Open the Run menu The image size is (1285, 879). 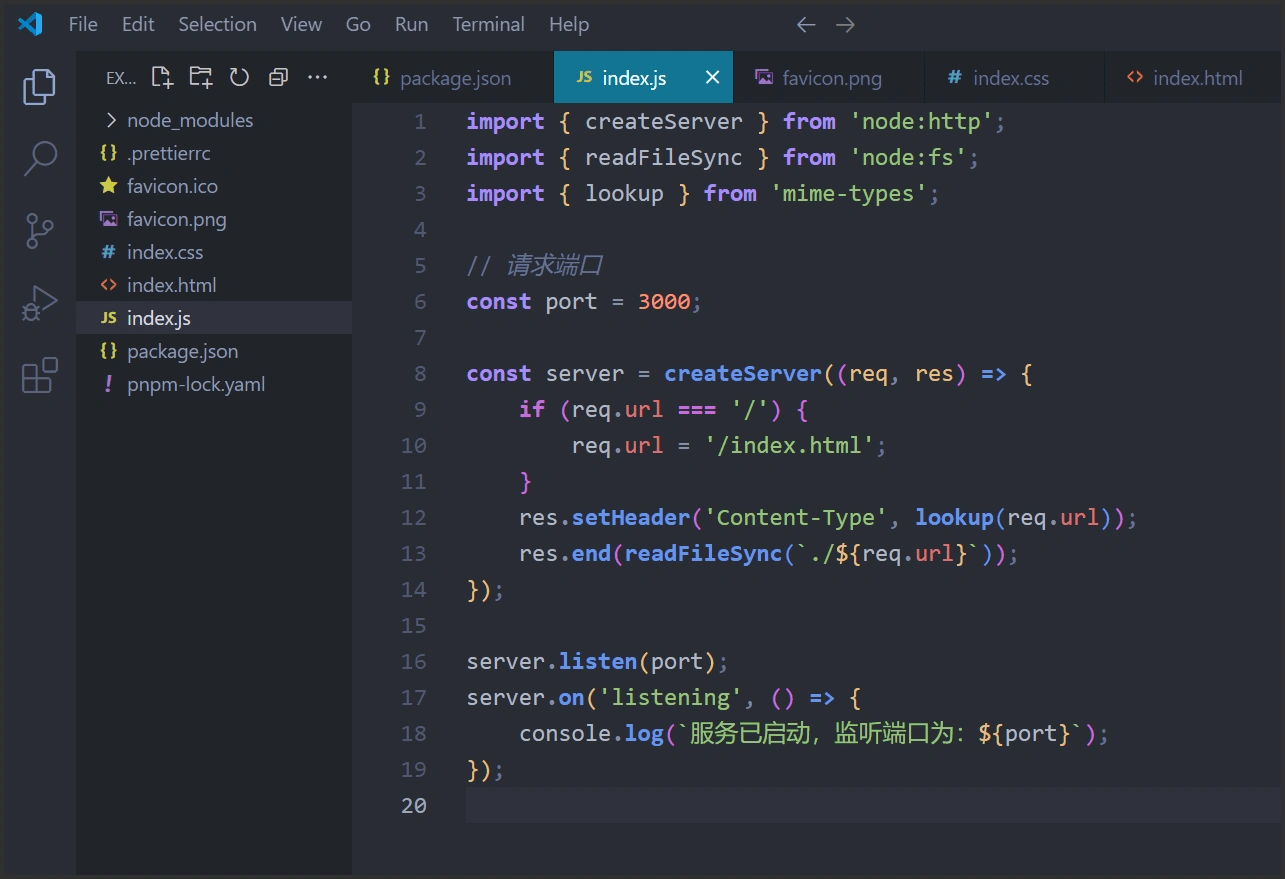tap(411, 24)
